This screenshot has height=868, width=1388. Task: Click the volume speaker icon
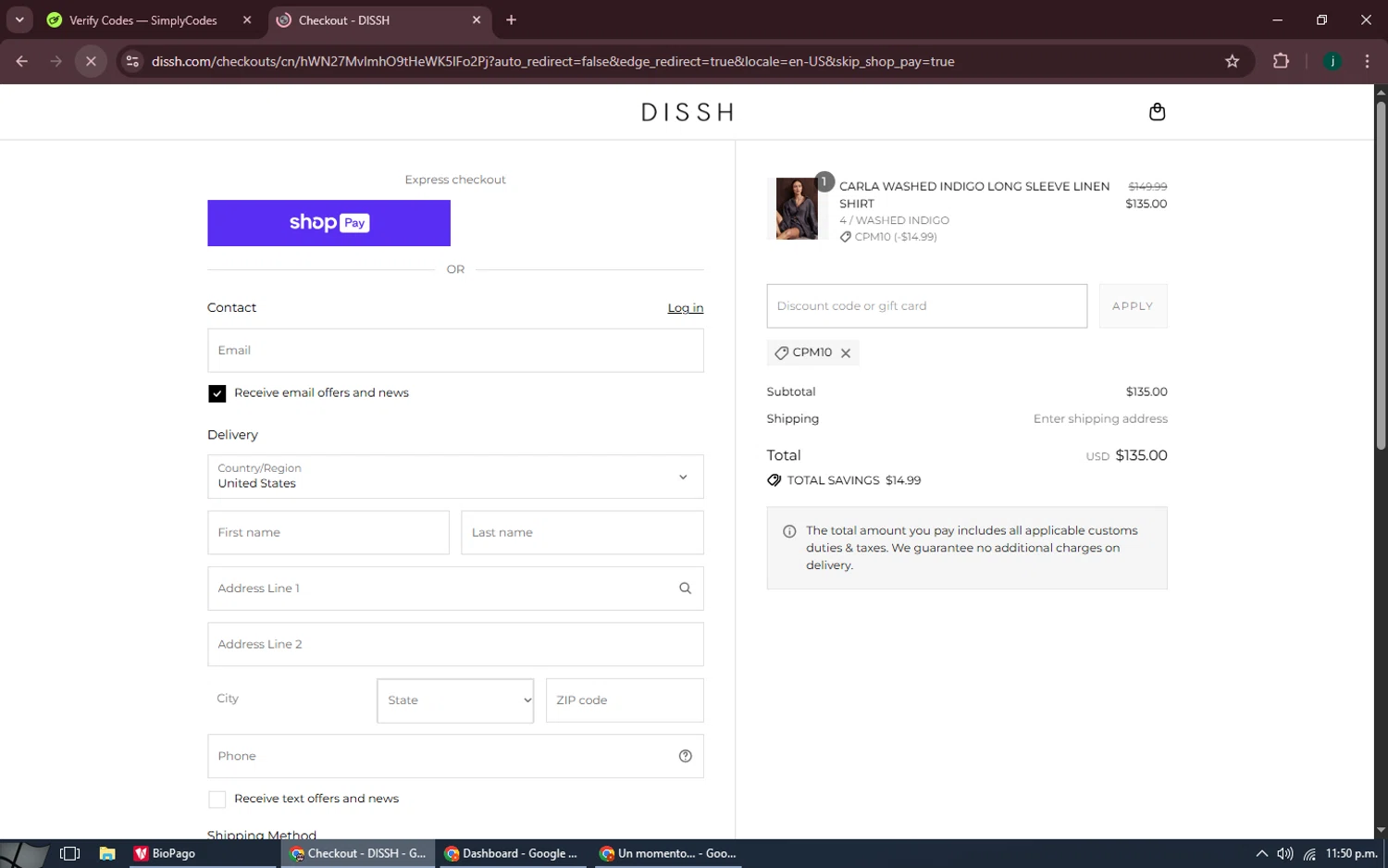pyautogui.click(x=1285, y=854)
